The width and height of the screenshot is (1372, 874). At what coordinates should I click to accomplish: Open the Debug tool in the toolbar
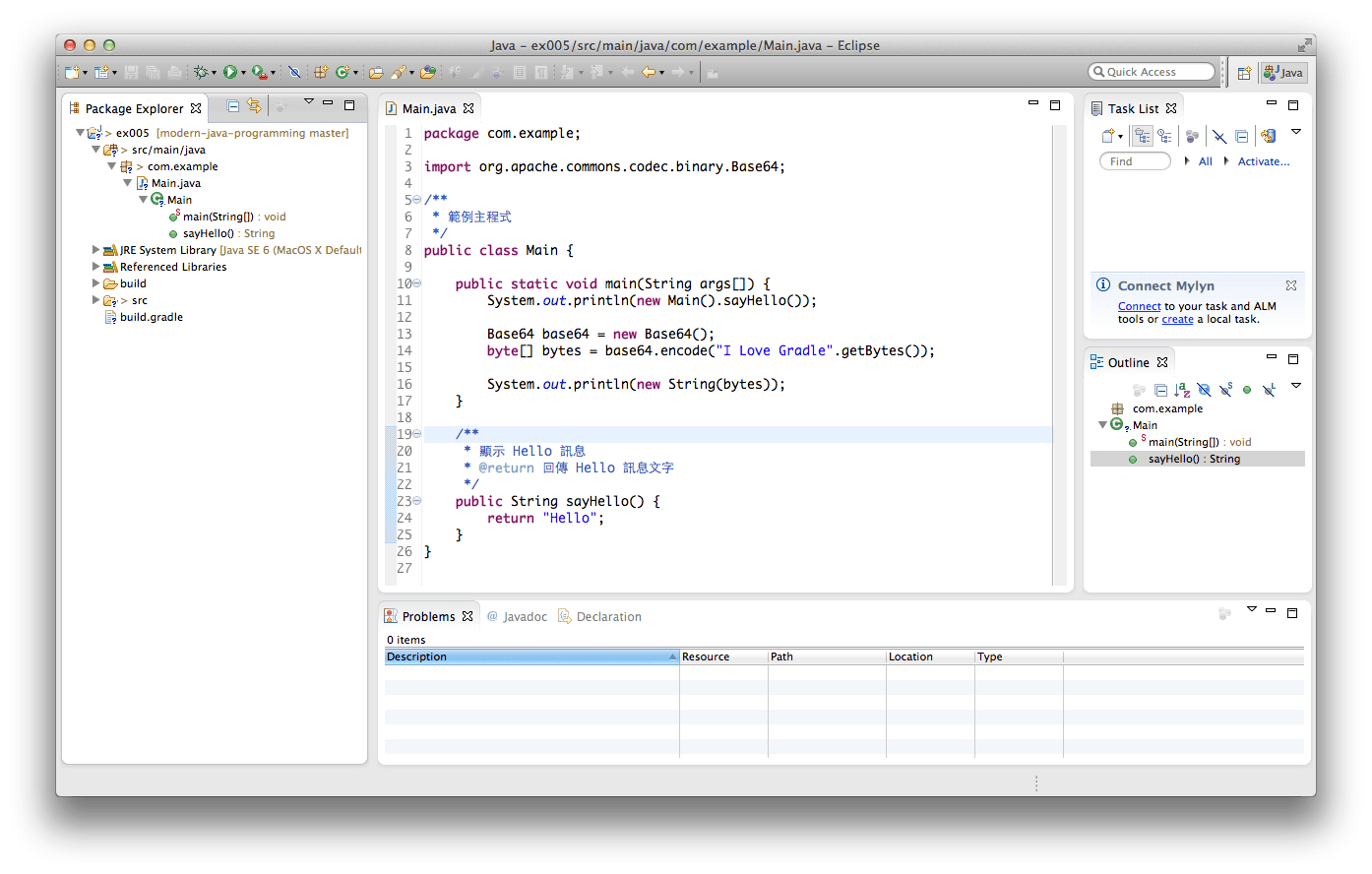pos(202,72)
